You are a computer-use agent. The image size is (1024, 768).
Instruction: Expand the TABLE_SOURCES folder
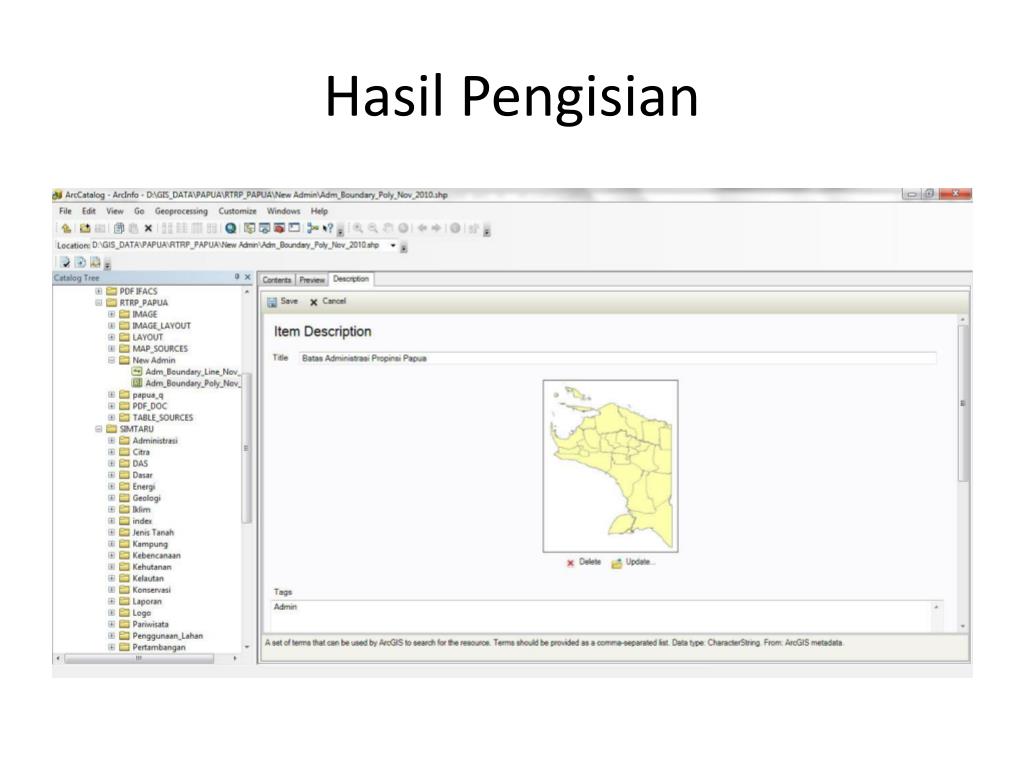[112, 418]
